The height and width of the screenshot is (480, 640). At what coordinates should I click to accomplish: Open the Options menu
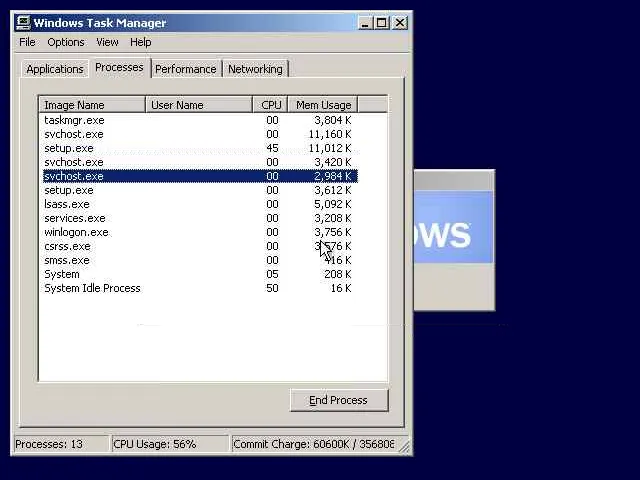pos(66,42)
